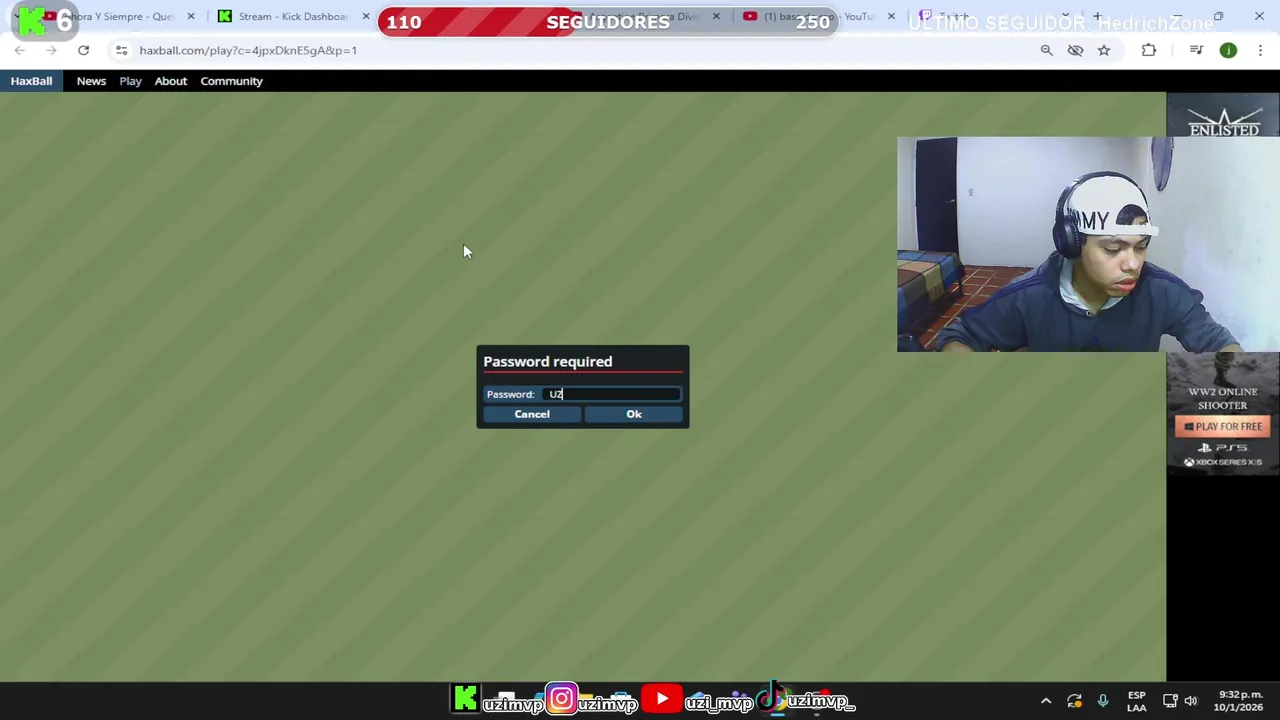The image size is (1280, 720).
Task: Open the Community menu item
Action: pyautogui.click(x=231, y=81)
